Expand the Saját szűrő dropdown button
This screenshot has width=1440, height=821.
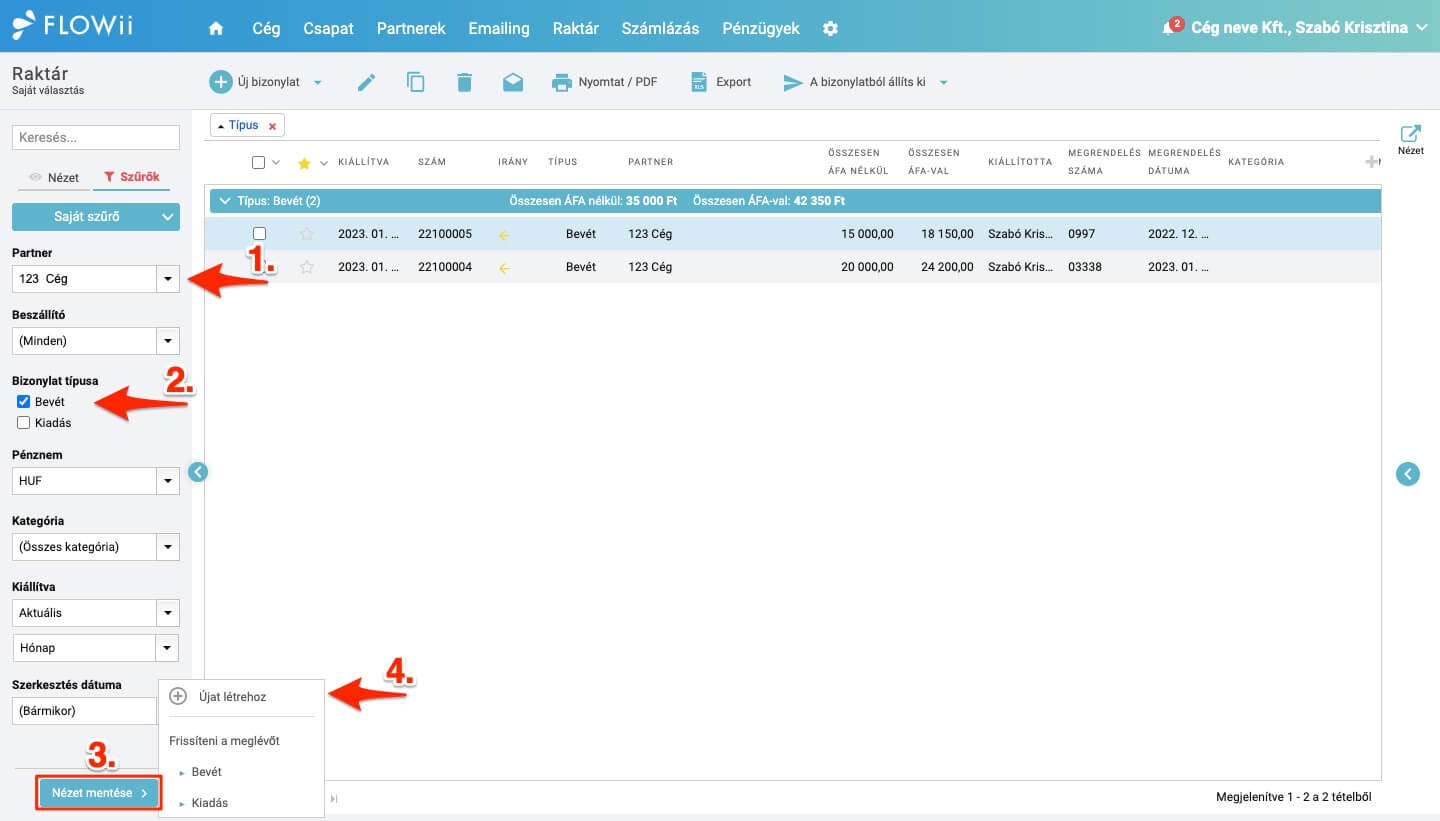96,216
